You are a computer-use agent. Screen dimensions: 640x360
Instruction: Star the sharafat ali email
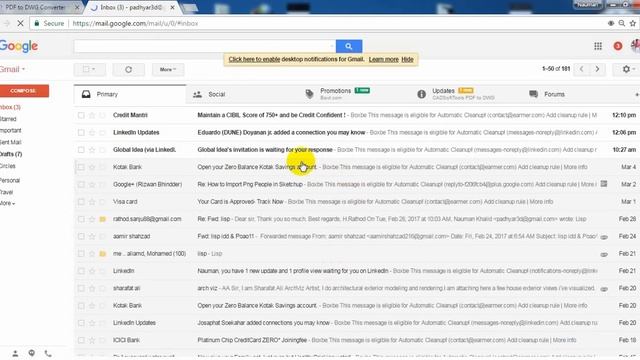[92, 288]
